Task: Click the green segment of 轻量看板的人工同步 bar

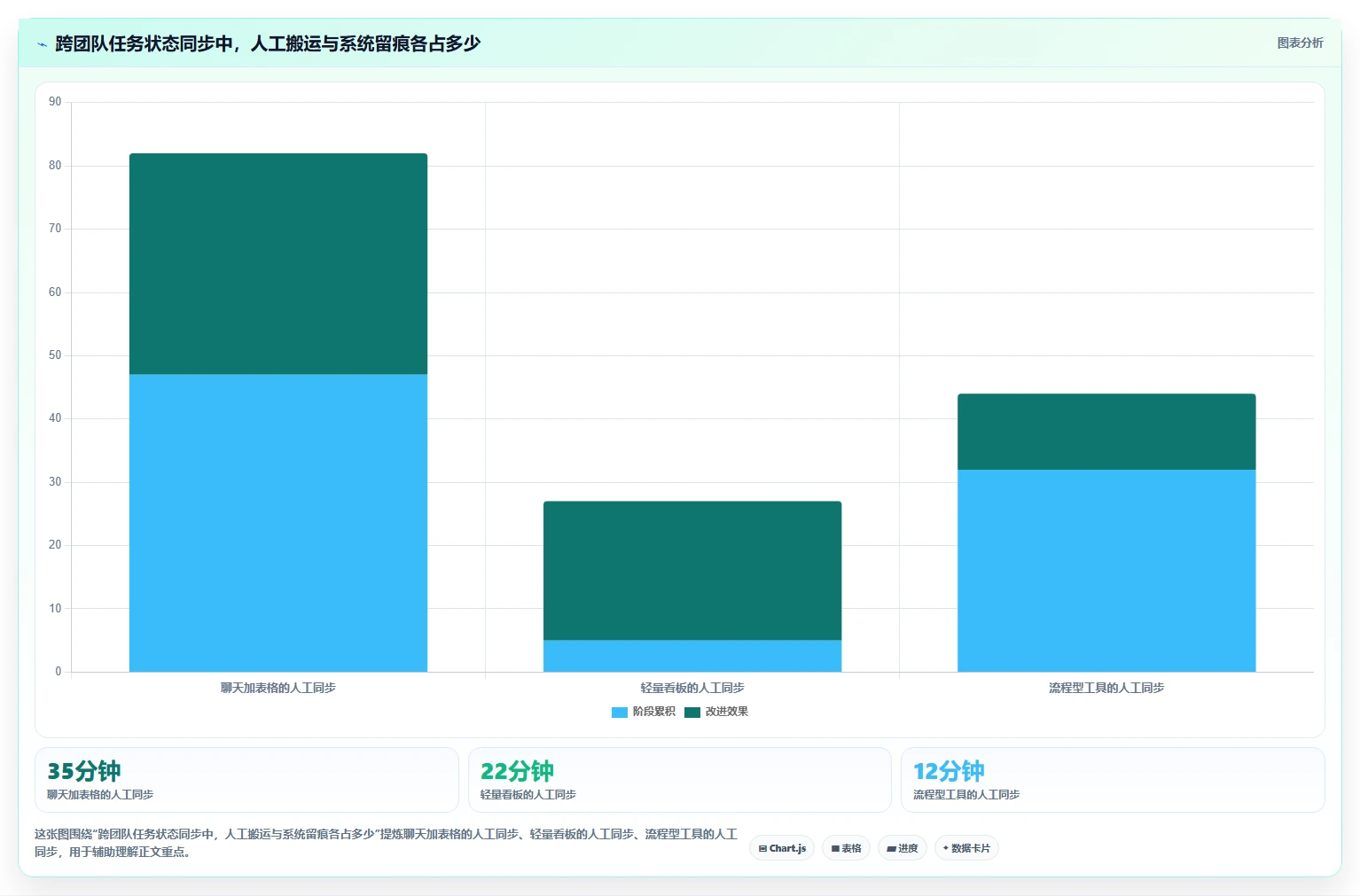Action: click(x=692, y=571)
